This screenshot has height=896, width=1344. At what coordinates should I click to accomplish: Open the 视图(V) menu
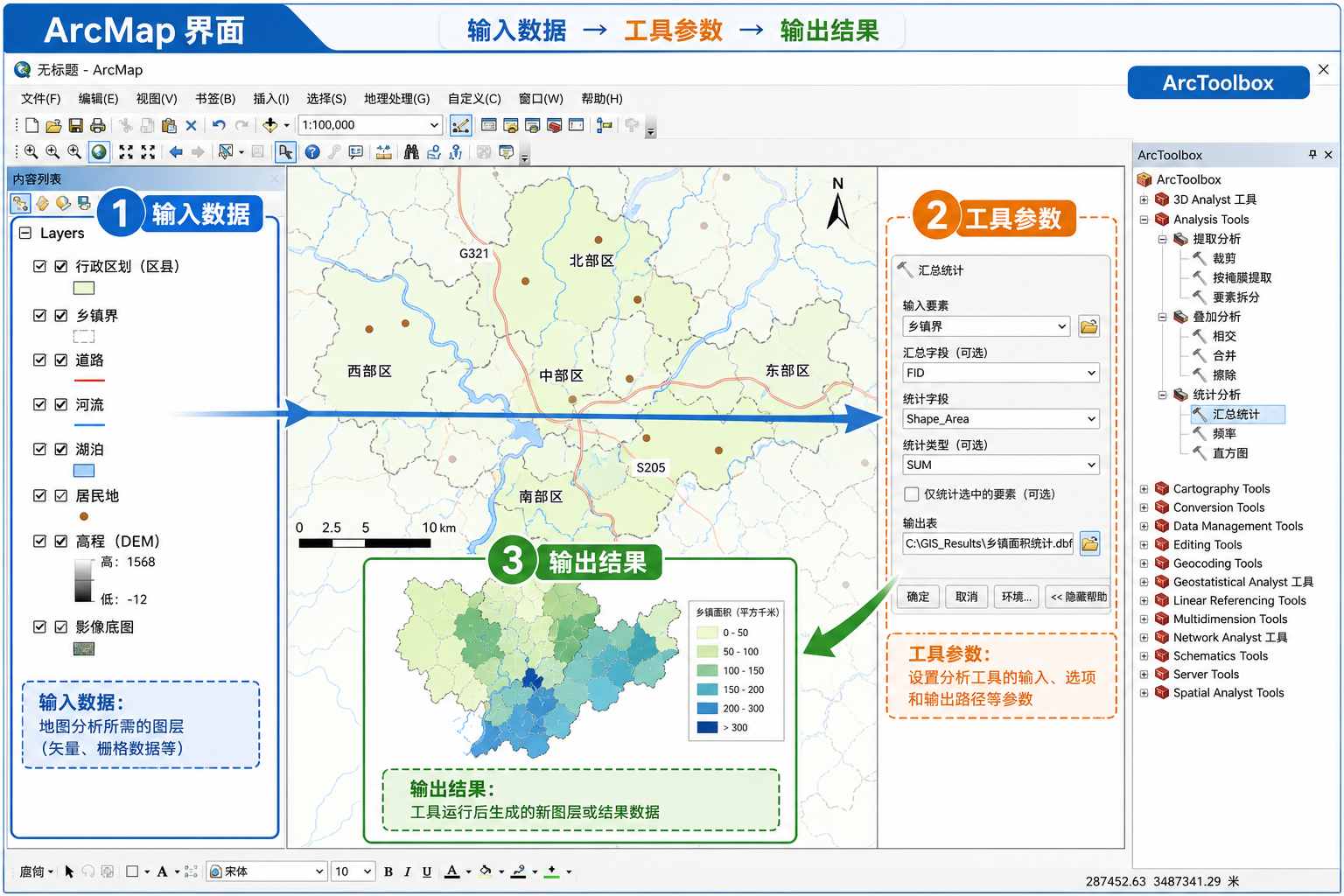157,99
